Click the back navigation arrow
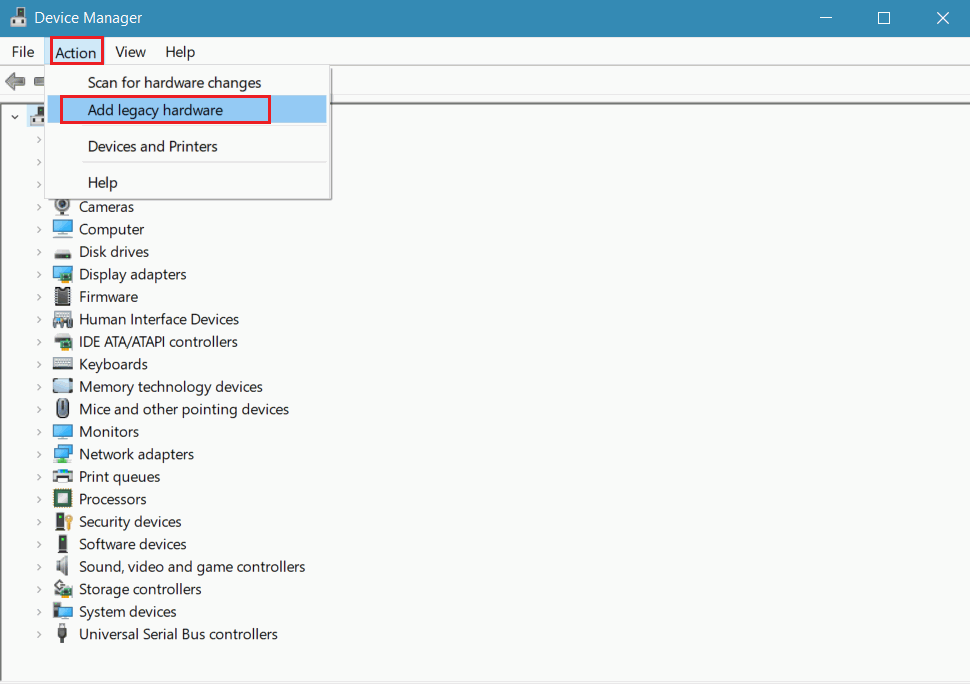The width and height of the screenshot is (970, 684). point(15,81)
